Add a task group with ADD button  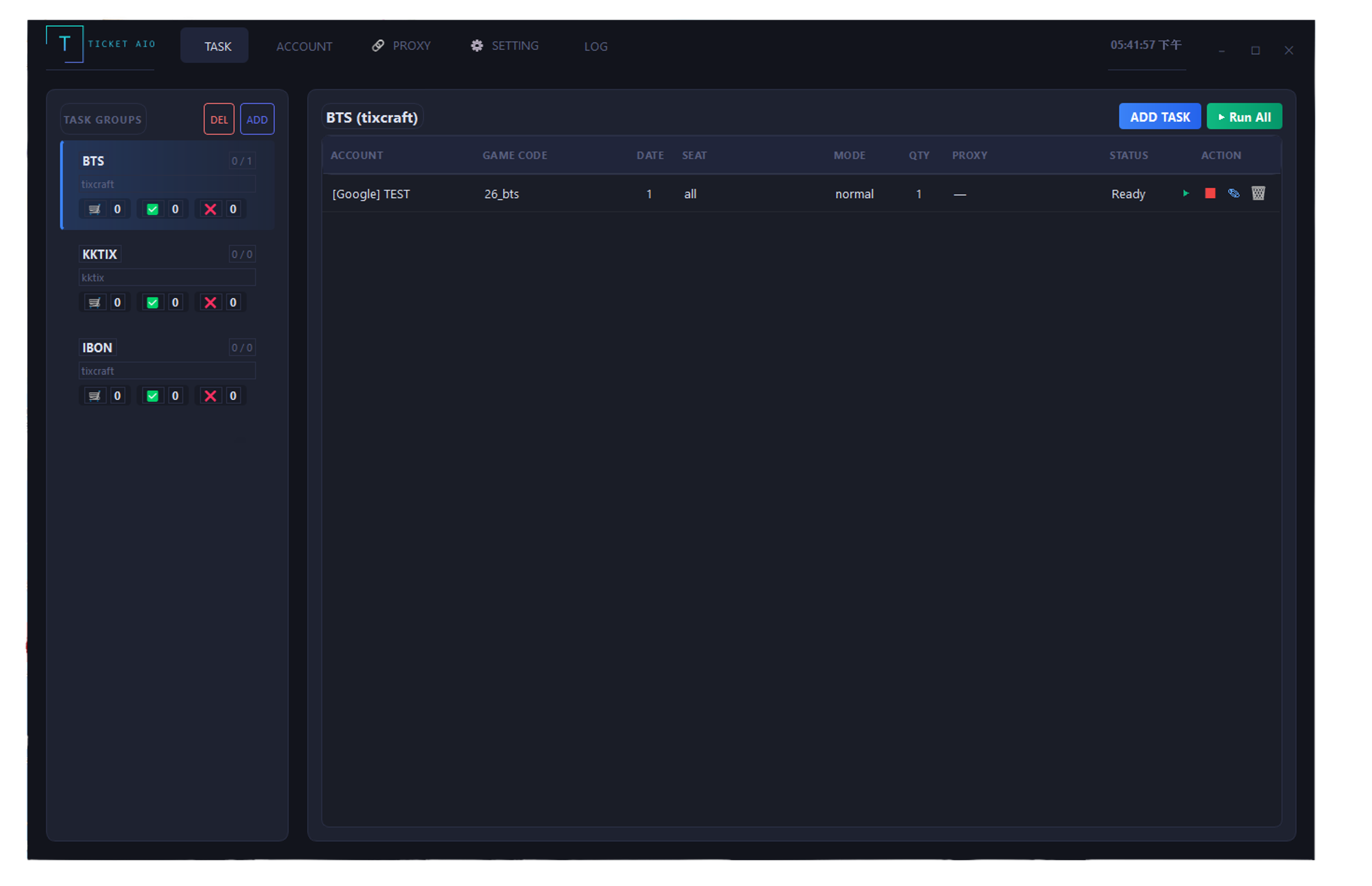click(257, 119)
